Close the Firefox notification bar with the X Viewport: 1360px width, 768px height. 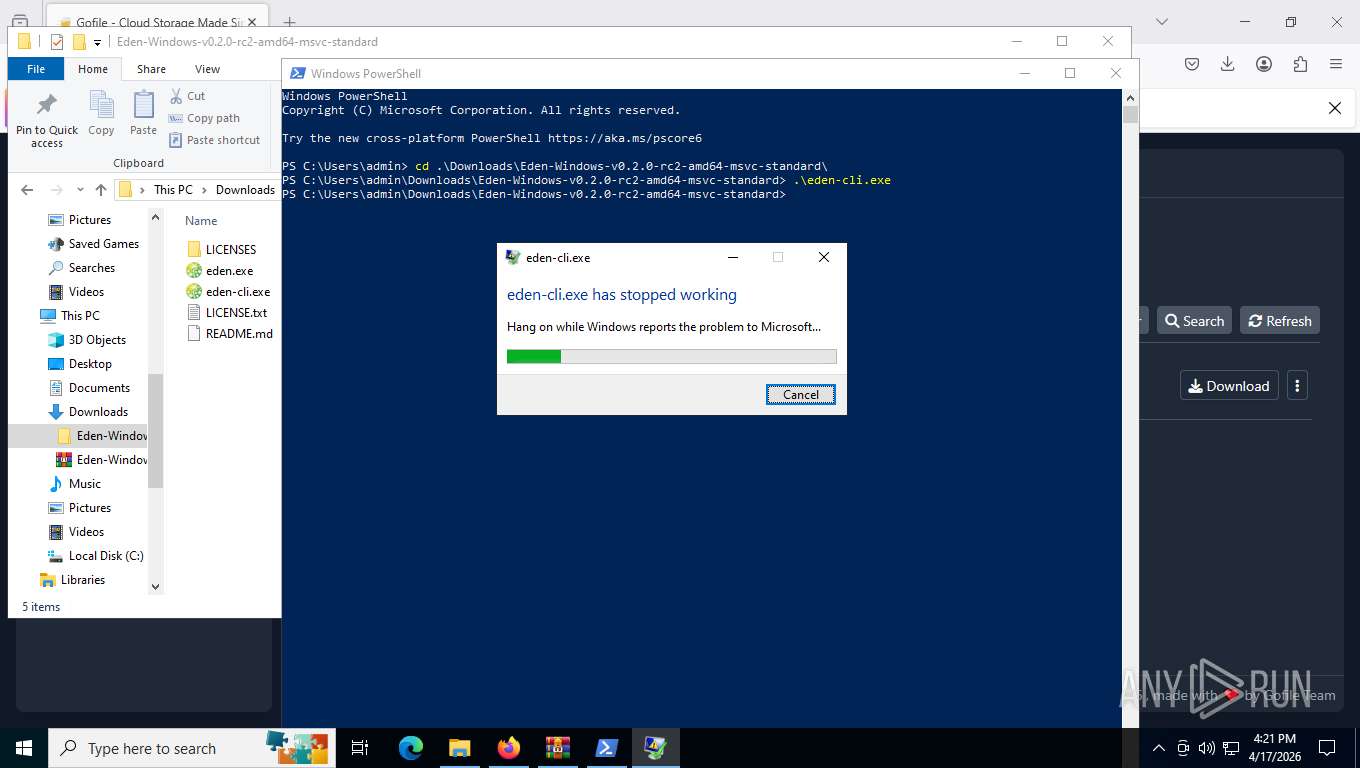tap(1334, 108)
